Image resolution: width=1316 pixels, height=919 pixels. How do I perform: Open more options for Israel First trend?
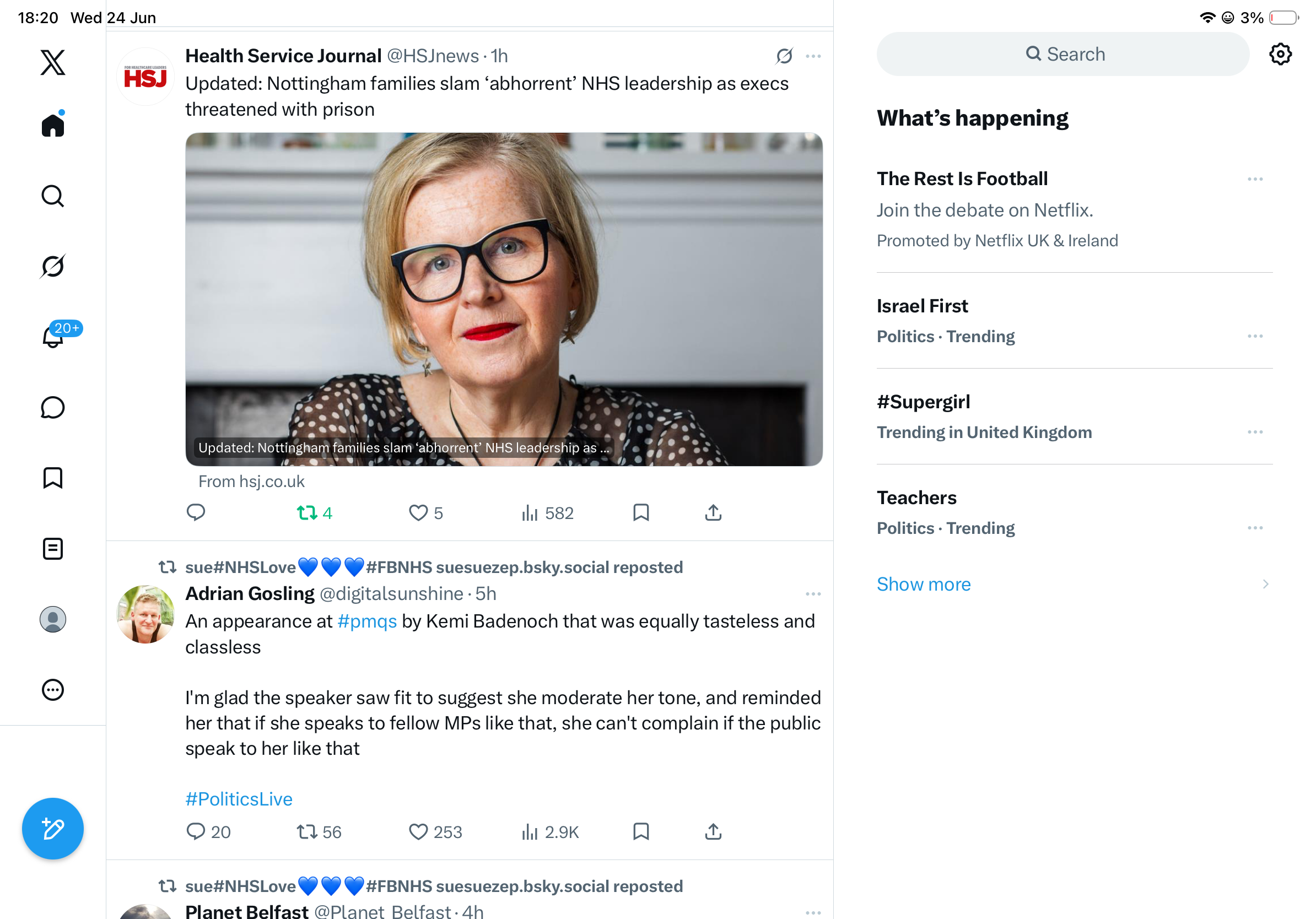tap(1255, 336)
